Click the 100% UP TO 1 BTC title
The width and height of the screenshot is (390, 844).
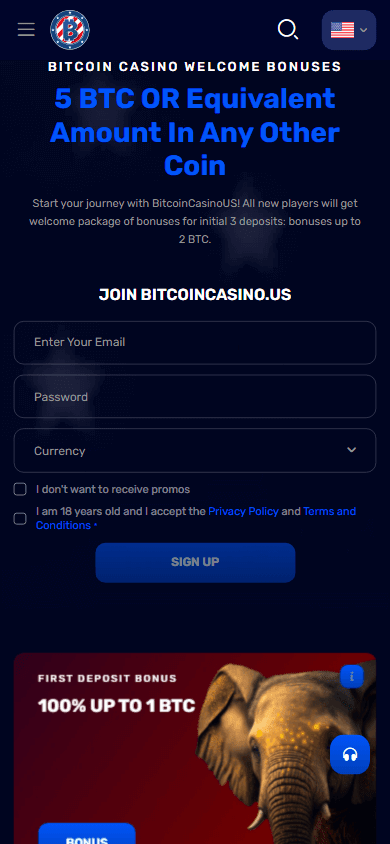click(x=117, y=706)
